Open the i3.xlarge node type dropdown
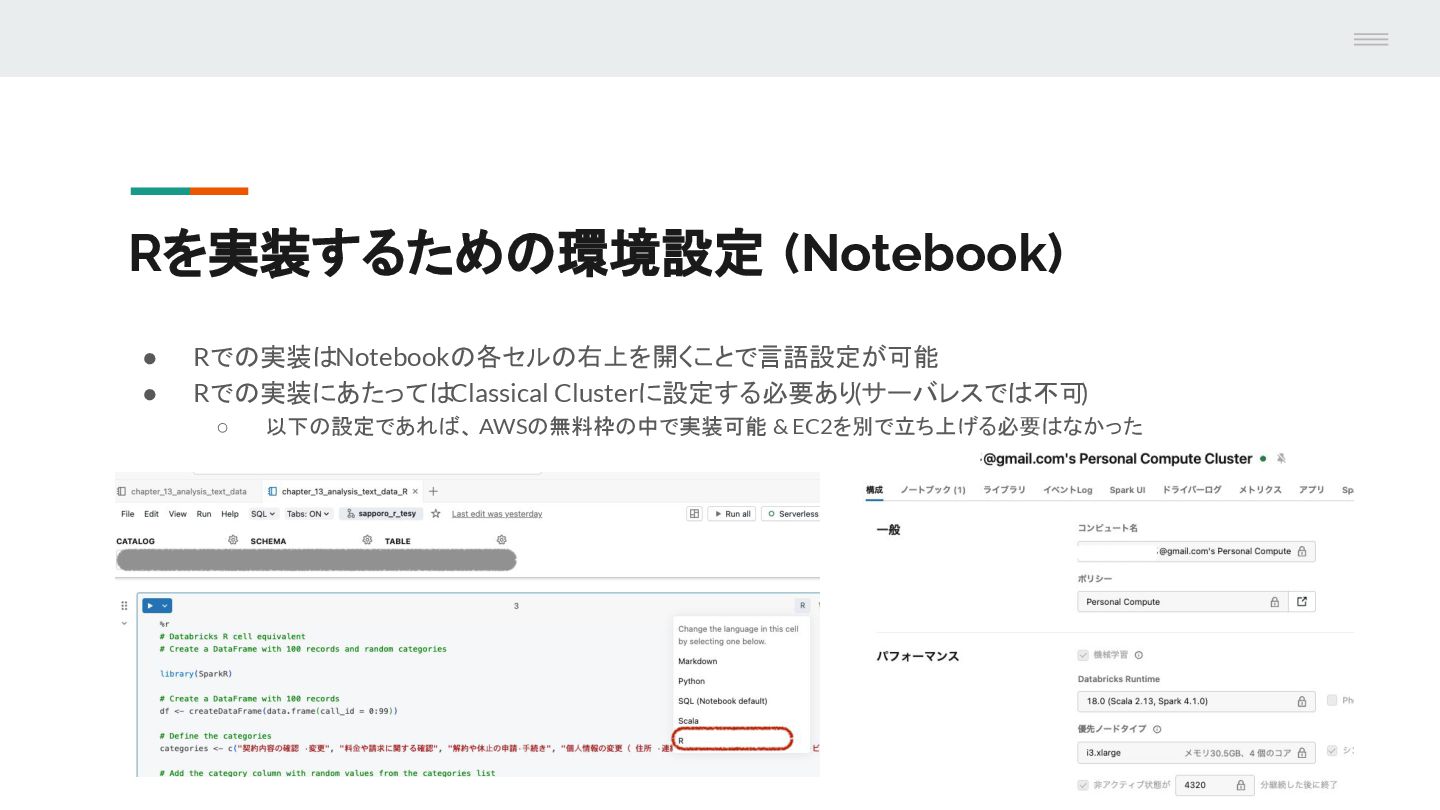This screenshot has height=810, width=1440. 1196,752
